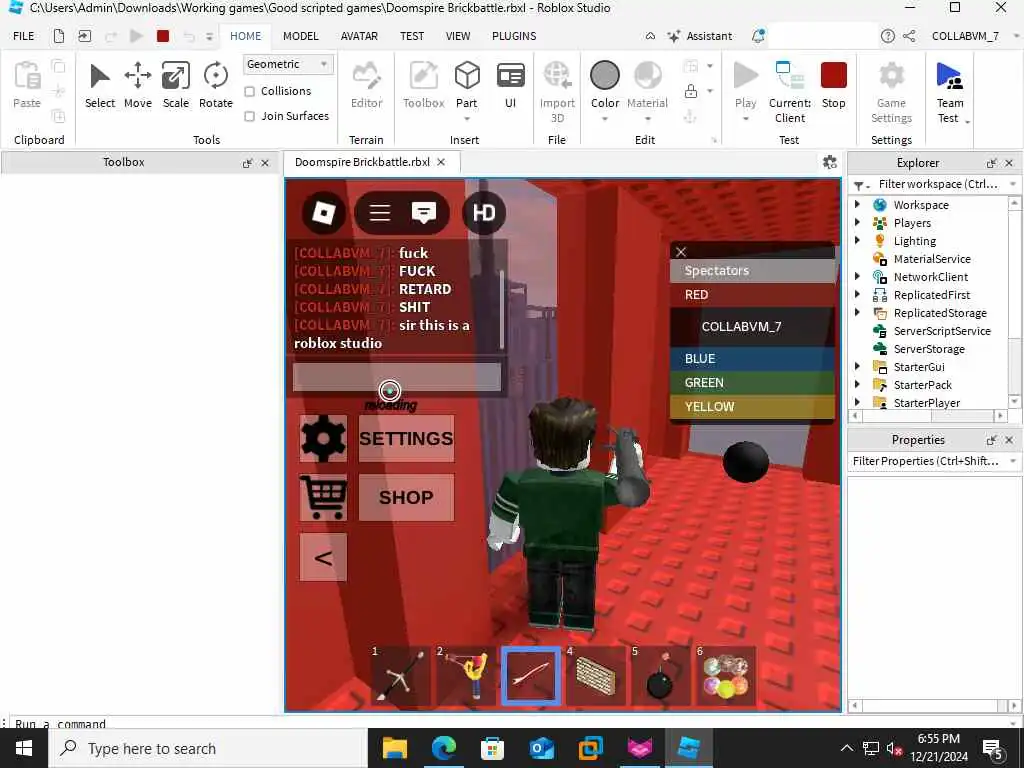Click the in-game SHOP button
Screen dimensions: 1024x768
click(406, 498)
